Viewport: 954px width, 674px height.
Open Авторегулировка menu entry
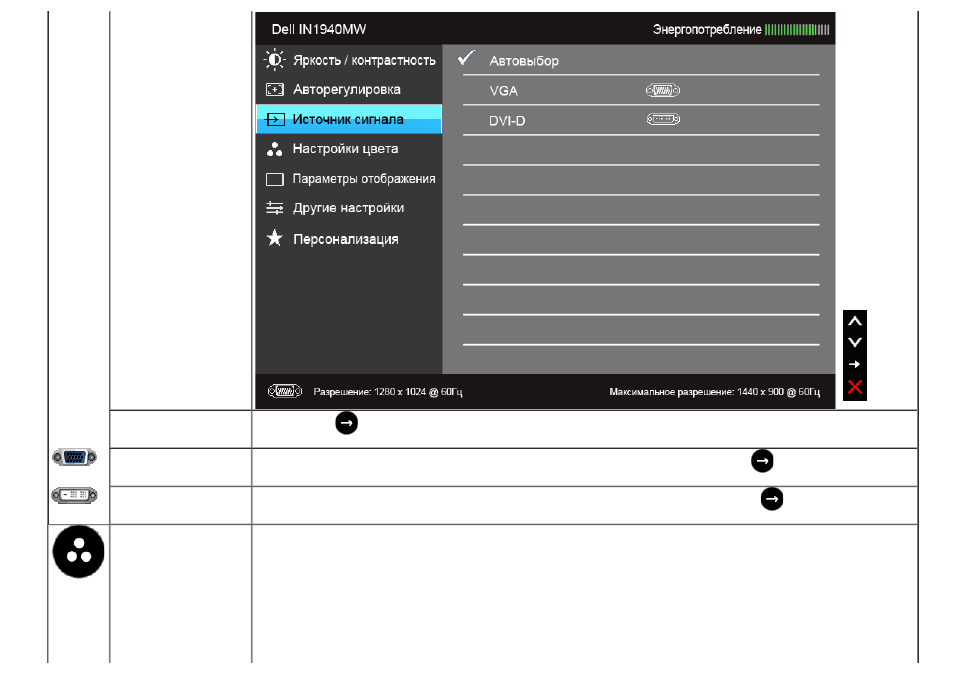349,89
